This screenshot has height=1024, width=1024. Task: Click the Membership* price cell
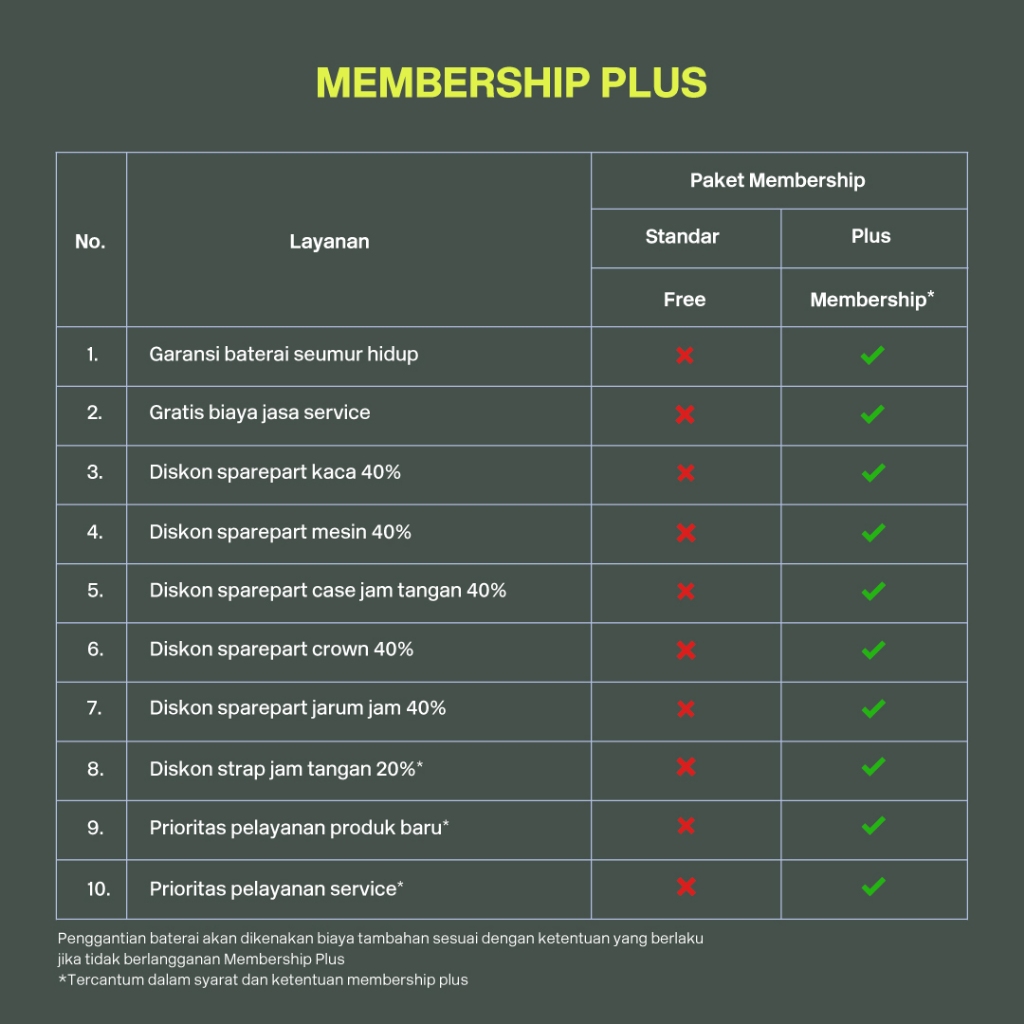[x=872, y=299]
